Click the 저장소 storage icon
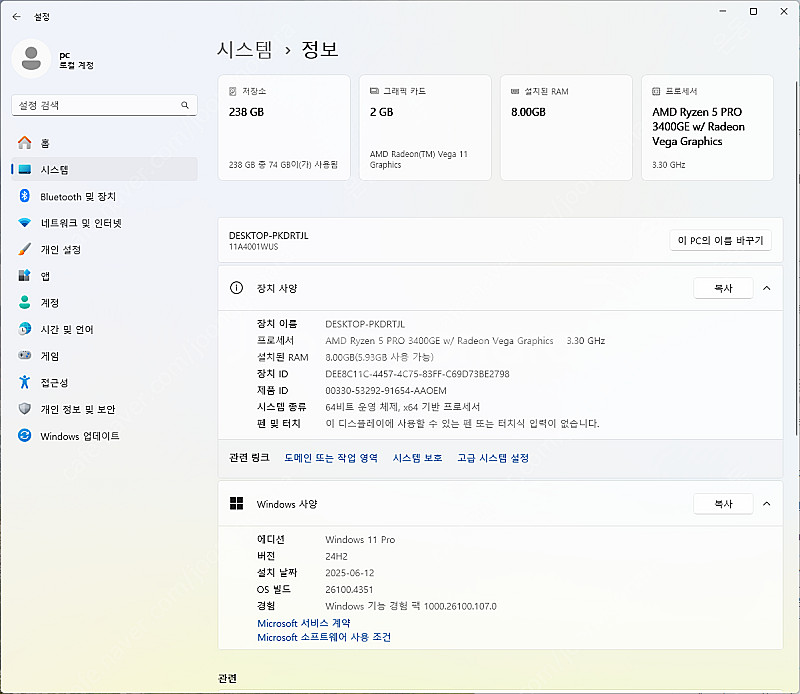 (233, 91)
